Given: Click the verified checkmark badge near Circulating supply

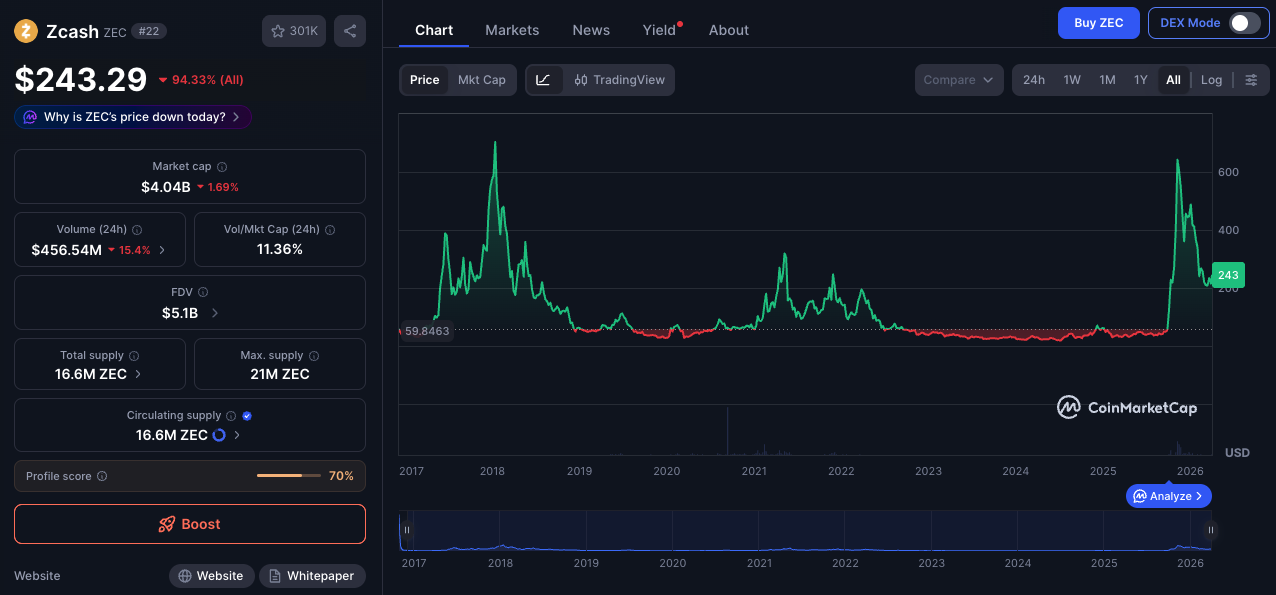Looking at the screenshot, I should click(247, 416).
